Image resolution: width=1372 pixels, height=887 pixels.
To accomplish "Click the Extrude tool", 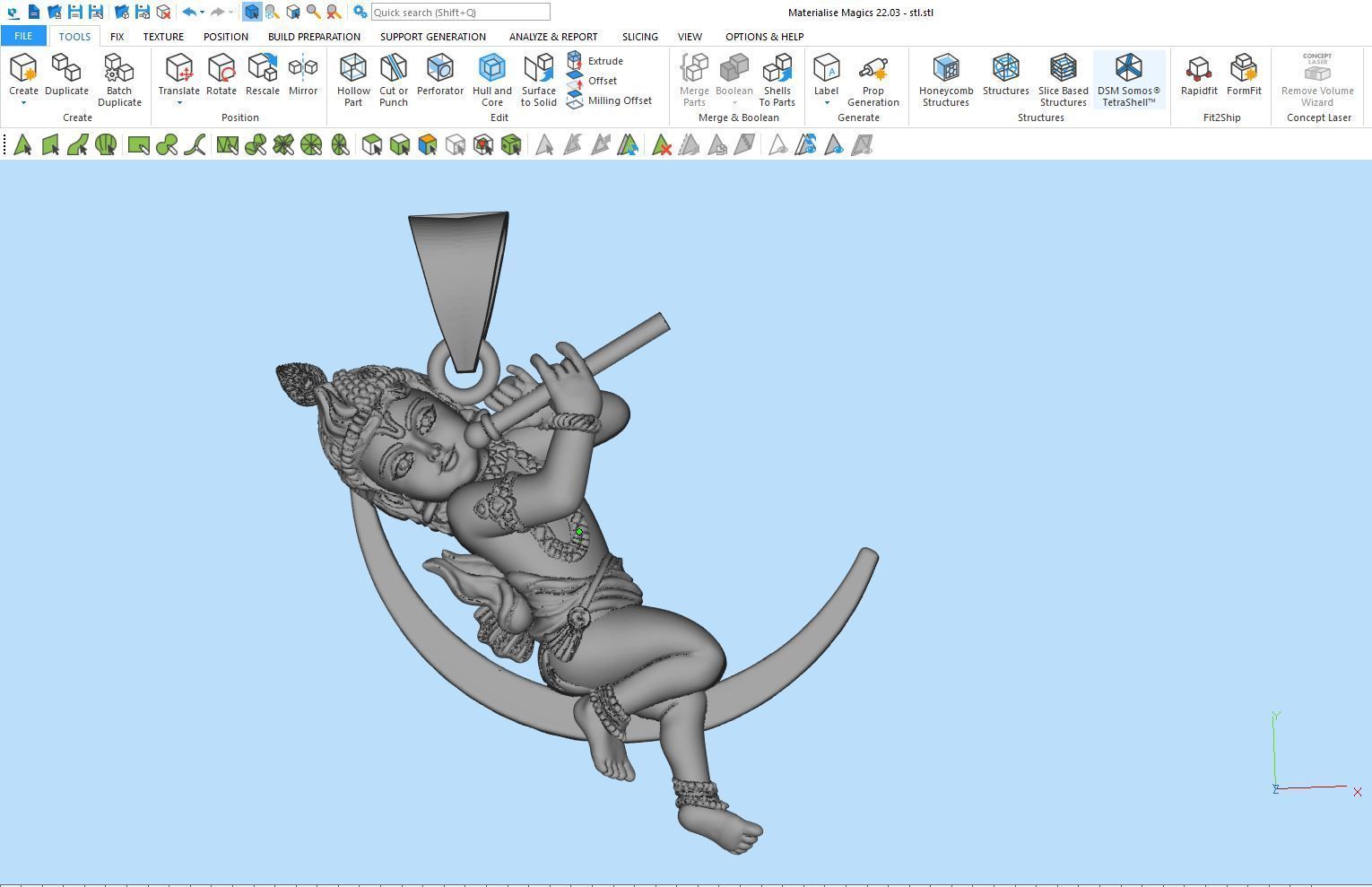I will (x=595, y=61).
